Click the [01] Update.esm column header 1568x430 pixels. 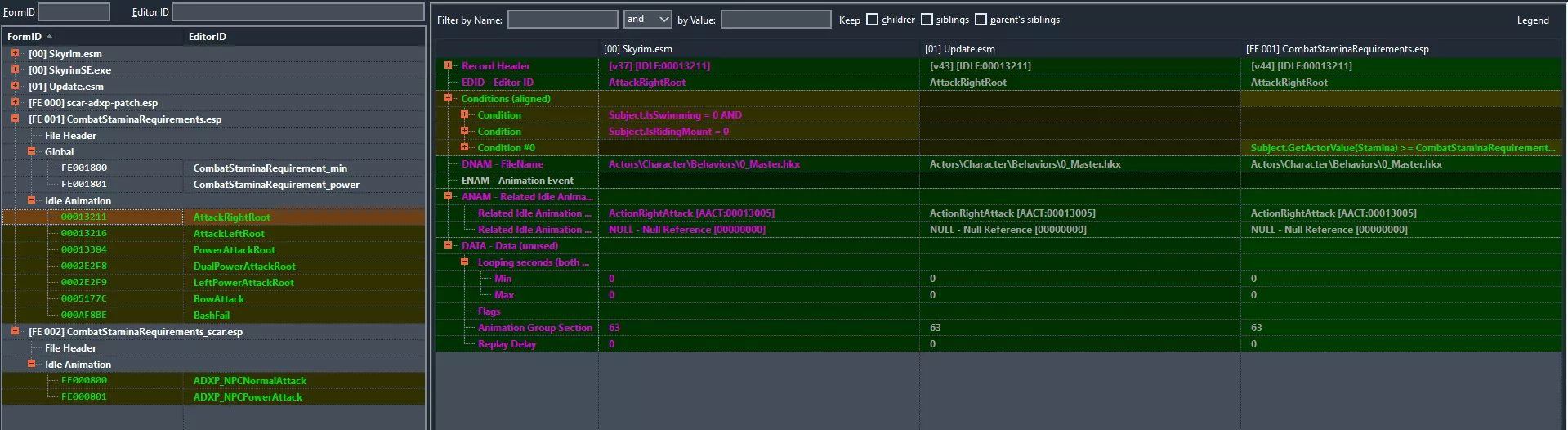tap(1079, 49)
